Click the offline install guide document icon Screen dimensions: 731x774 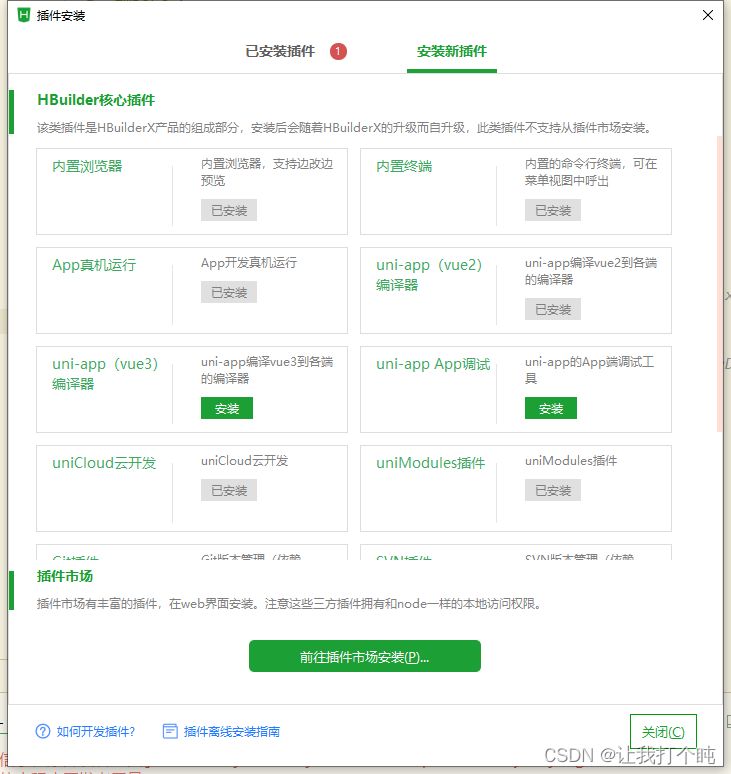click(170, 731)
